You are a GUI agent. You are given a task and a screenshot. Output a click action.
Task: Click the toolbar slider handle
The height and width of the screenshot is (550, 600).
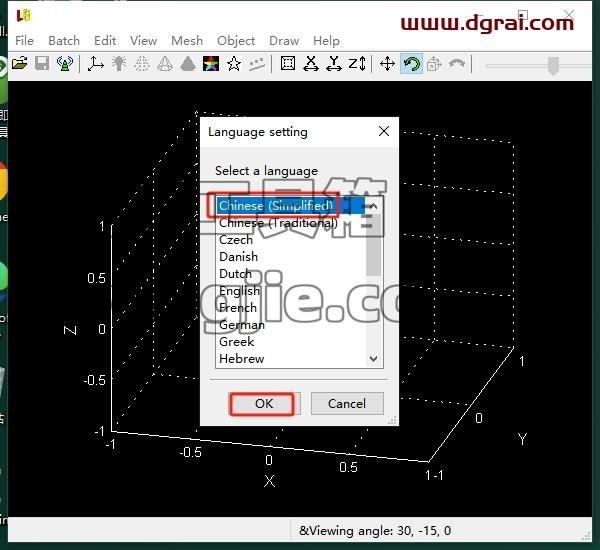pyautogui.click(x=553, y=65)
